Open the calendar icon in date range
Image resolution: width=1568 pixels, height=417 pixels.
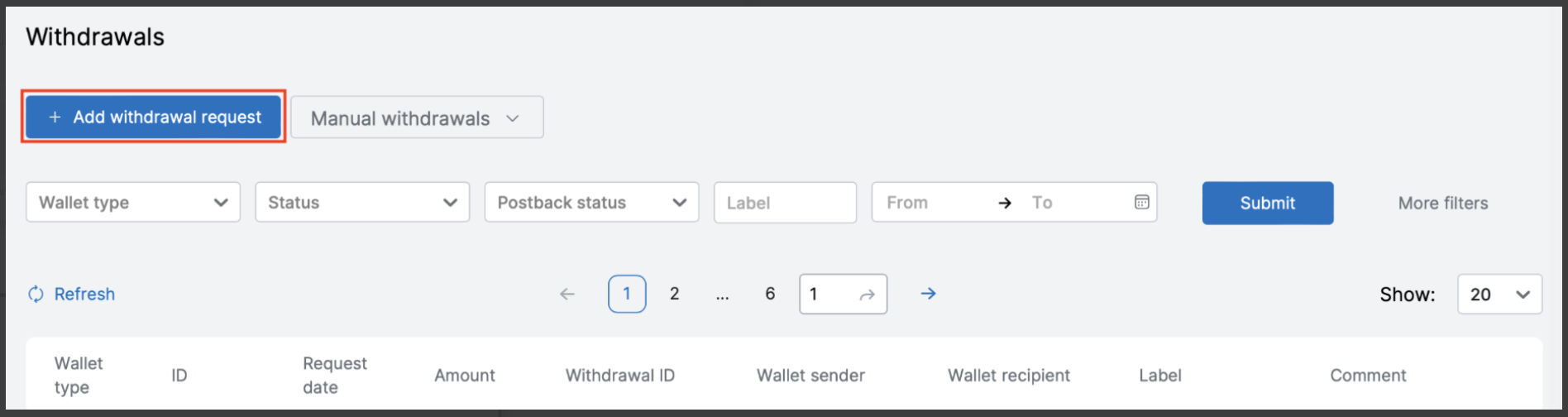pyautogui.click(x=1141, y=203)
